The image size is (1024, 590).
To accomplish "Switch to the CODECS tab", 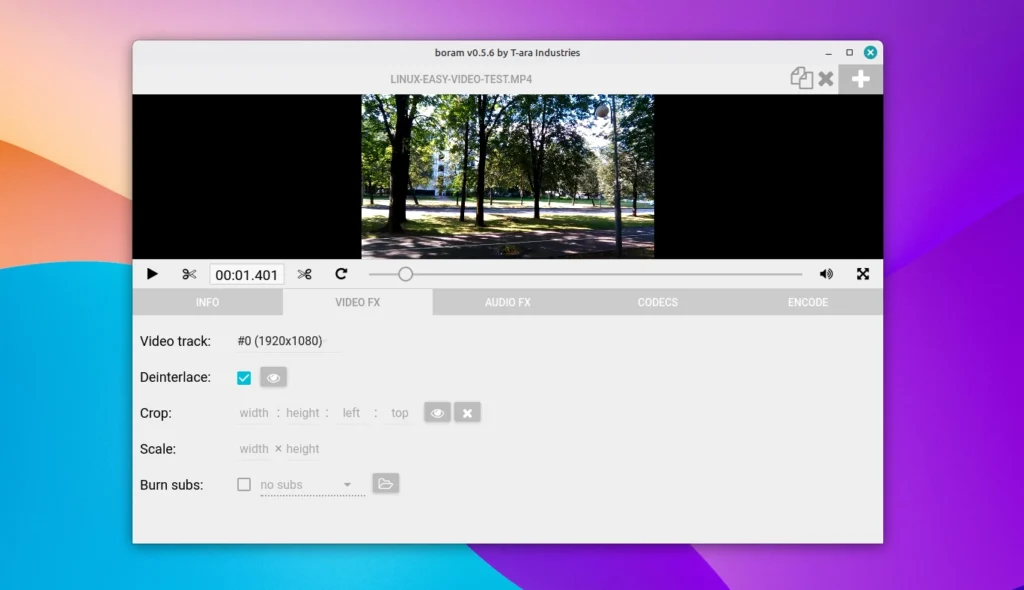I will [x=657, y=302].
